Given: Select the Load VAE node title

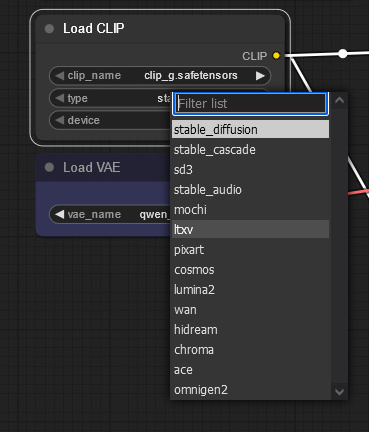Looking at the screenshot, I should click(x=92, y=167).
